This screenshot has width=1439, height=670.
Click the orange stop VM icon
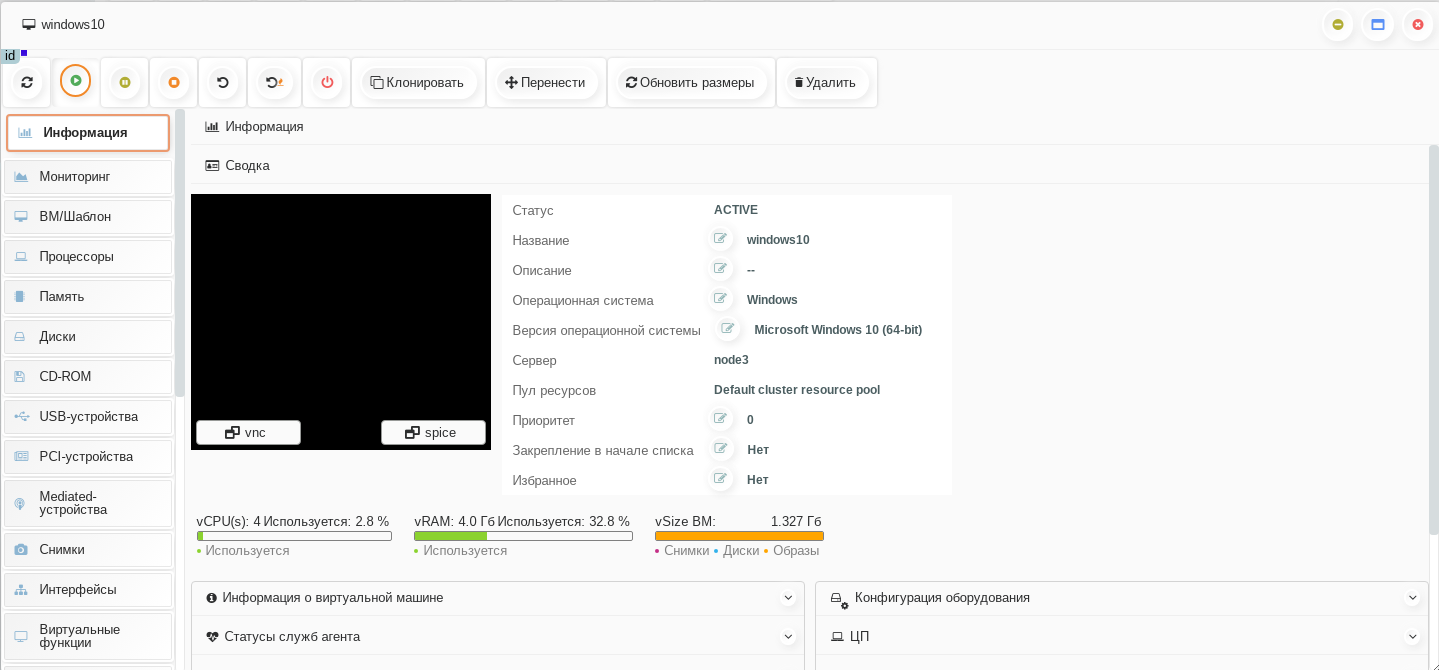pyautogui.click(x=174, y=82)
